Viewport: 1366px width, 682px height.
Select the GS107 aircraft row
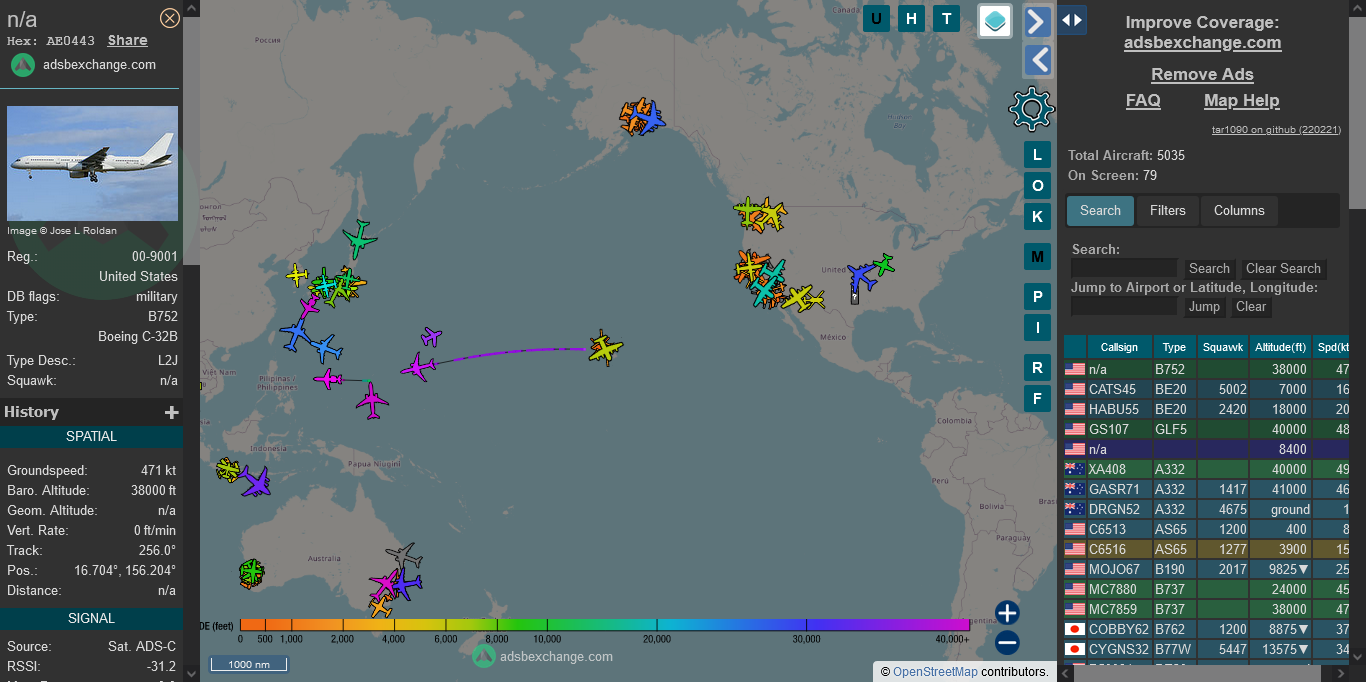click(x=1207, y=429)
